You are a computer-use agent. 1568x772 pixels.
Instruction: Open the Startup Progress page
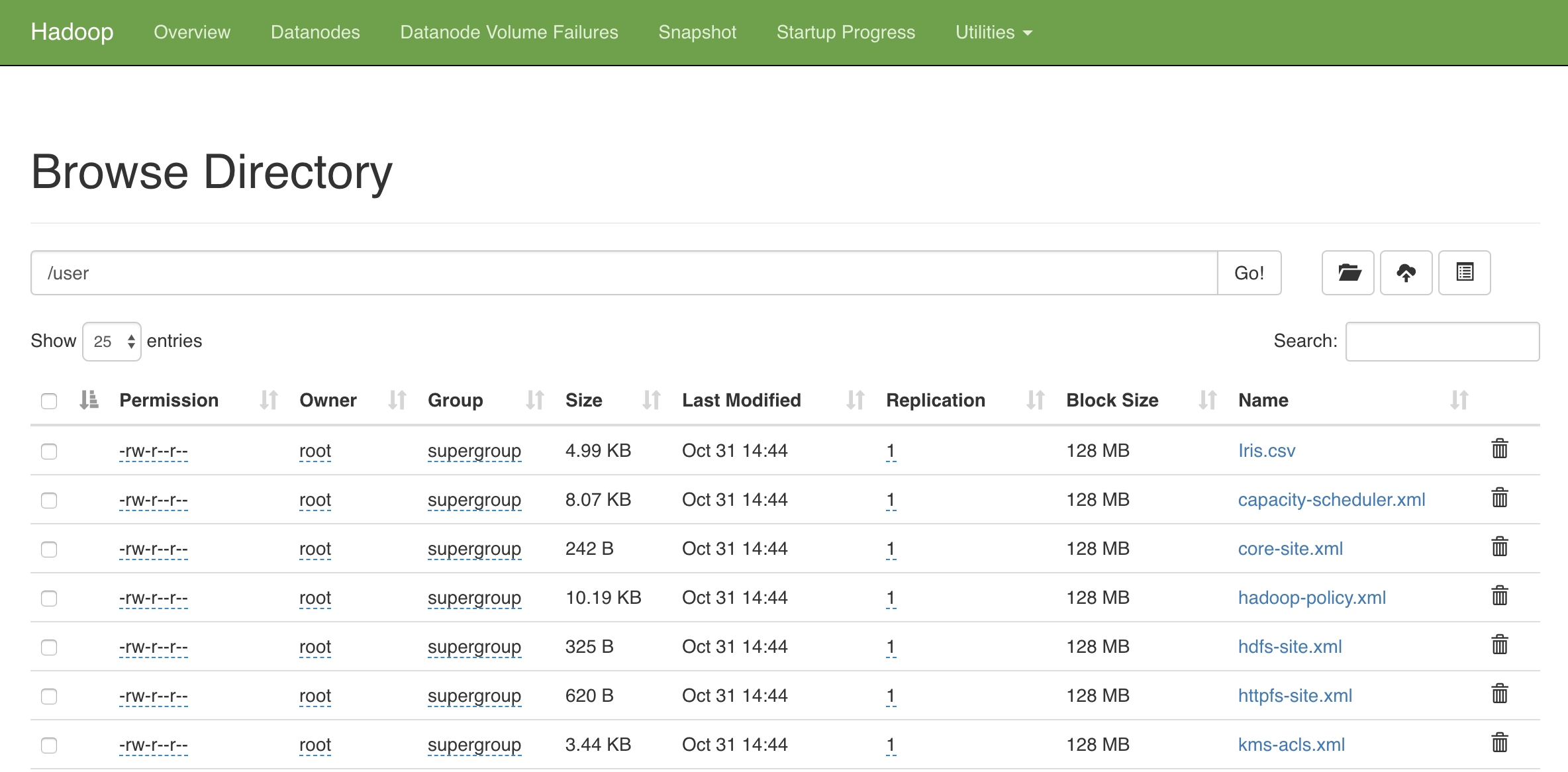click(846, 32)
